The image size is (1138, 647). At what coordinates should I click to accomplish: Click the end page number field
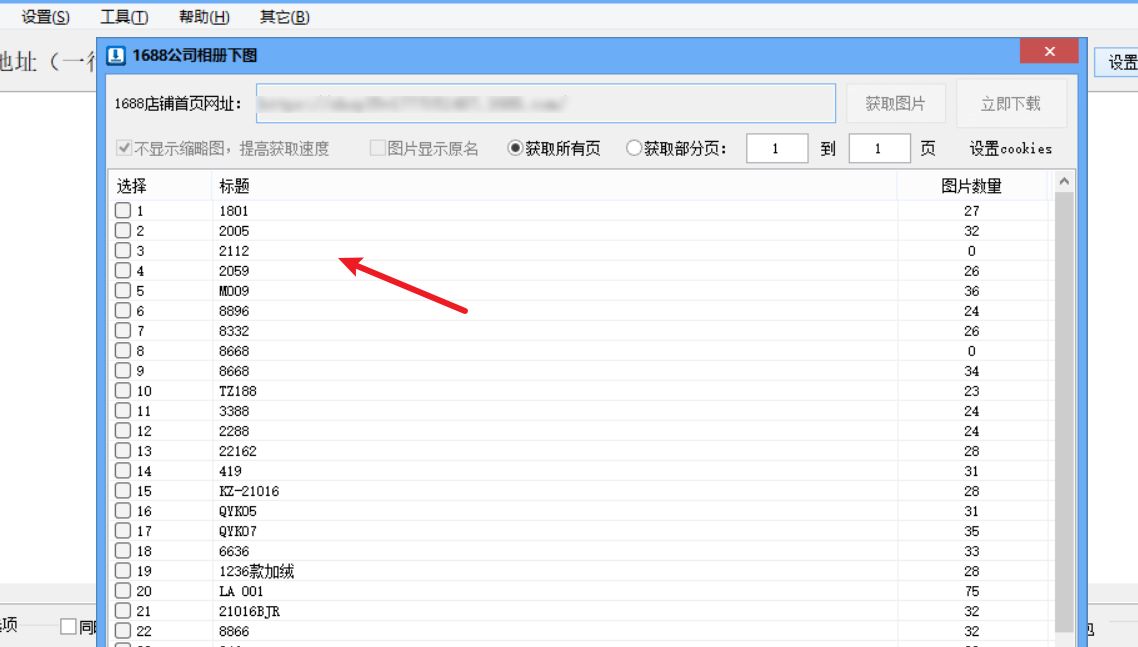pos(879,149)
